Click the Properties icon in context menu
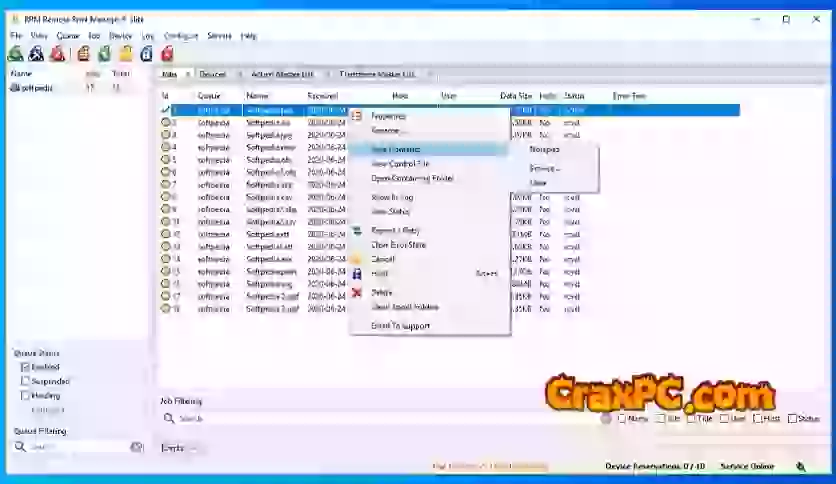Screen dimensions: 836x484 [x=357, y=116]
